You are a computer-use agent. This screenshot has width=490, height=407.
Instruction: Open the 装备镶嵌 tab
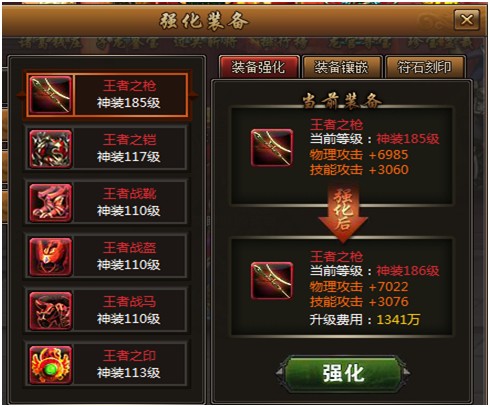341,67
